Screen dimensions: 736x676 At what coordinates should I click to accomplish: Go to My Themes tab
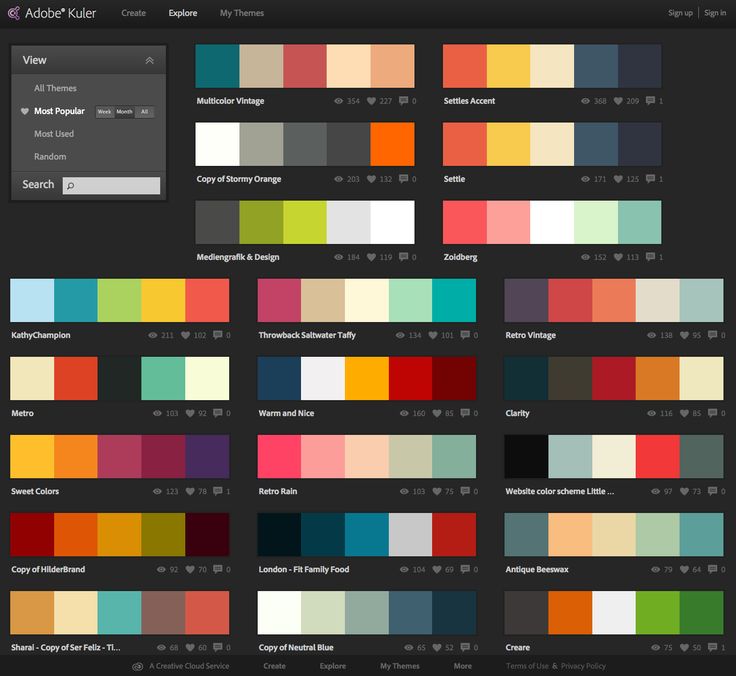click(242, 13)
